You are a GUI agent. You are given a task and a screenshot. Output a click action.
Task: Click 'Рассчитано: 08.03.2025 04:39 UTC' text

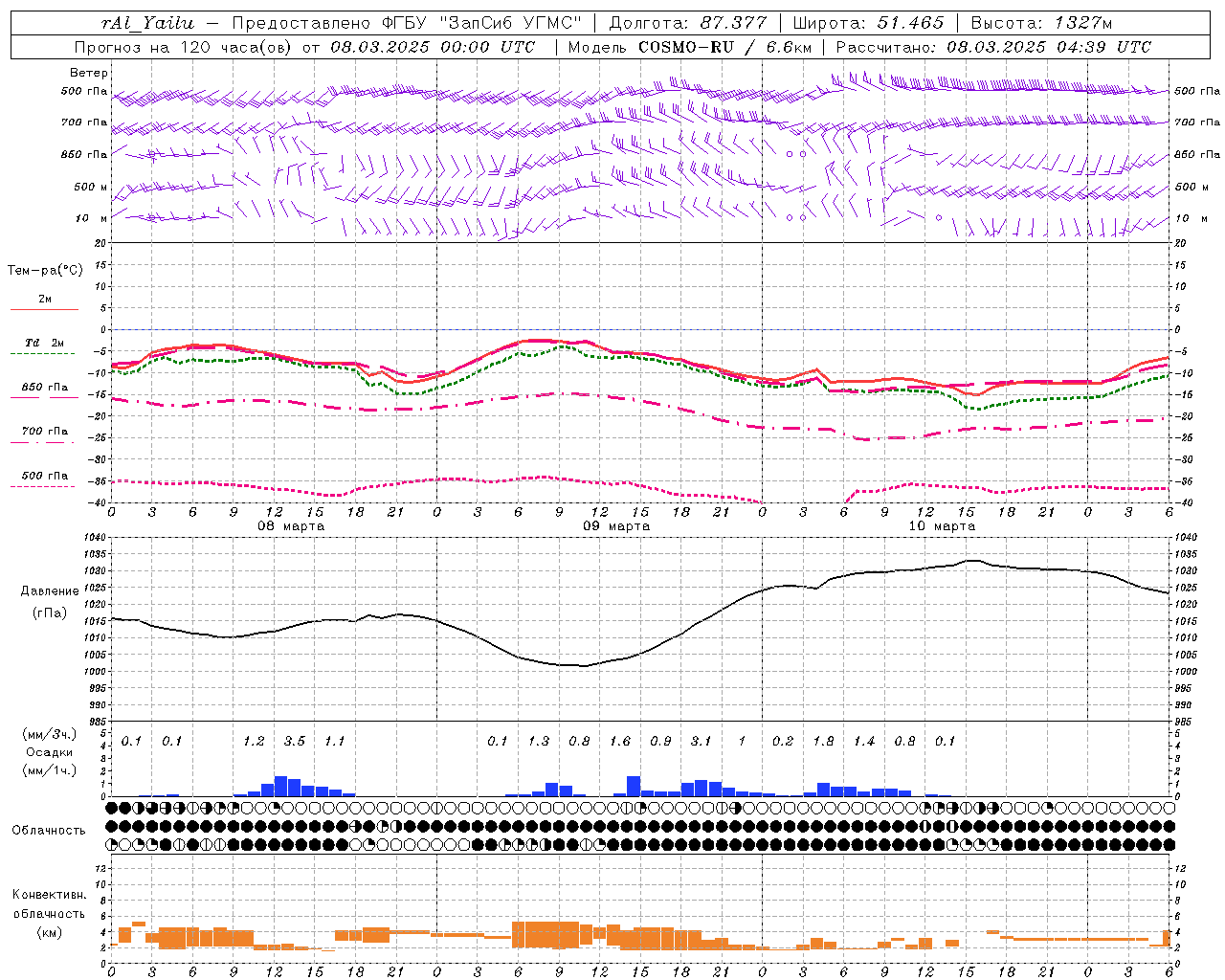[993, 47]
